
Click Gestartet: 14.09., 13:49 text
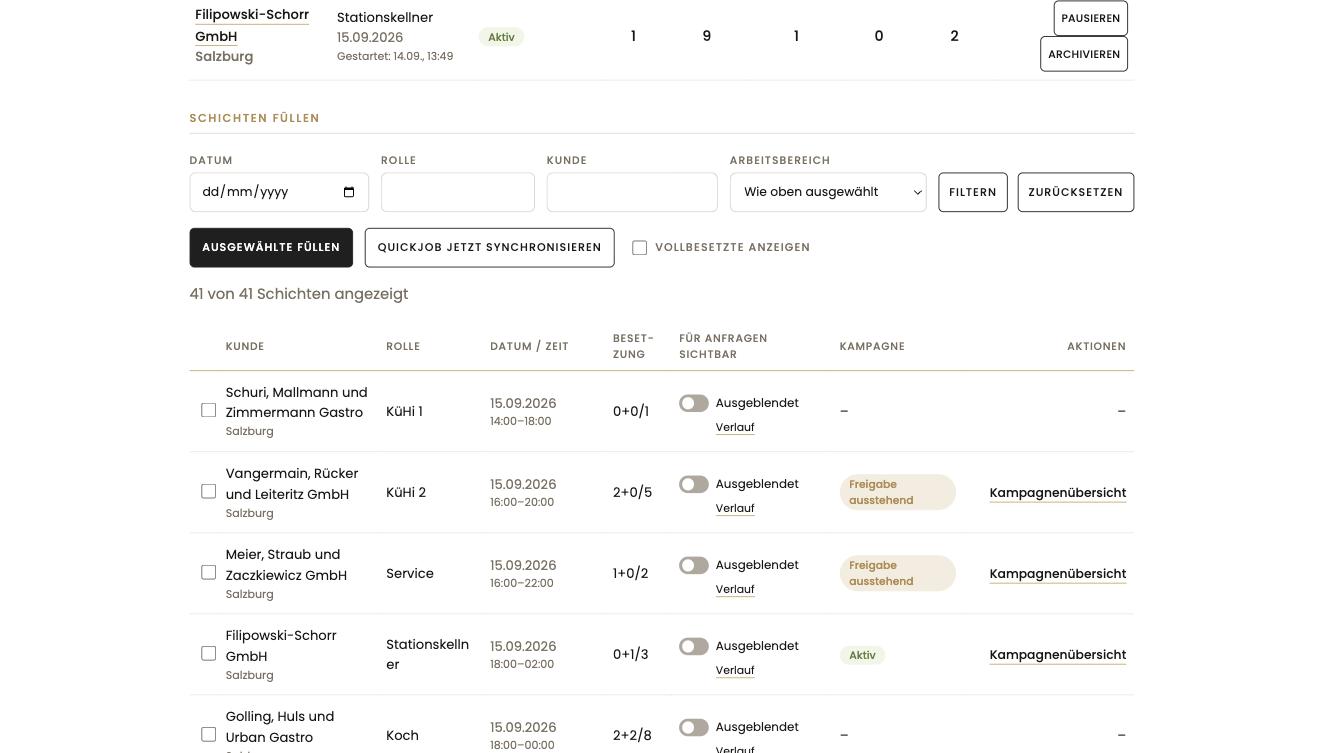[x=395, y=56]
